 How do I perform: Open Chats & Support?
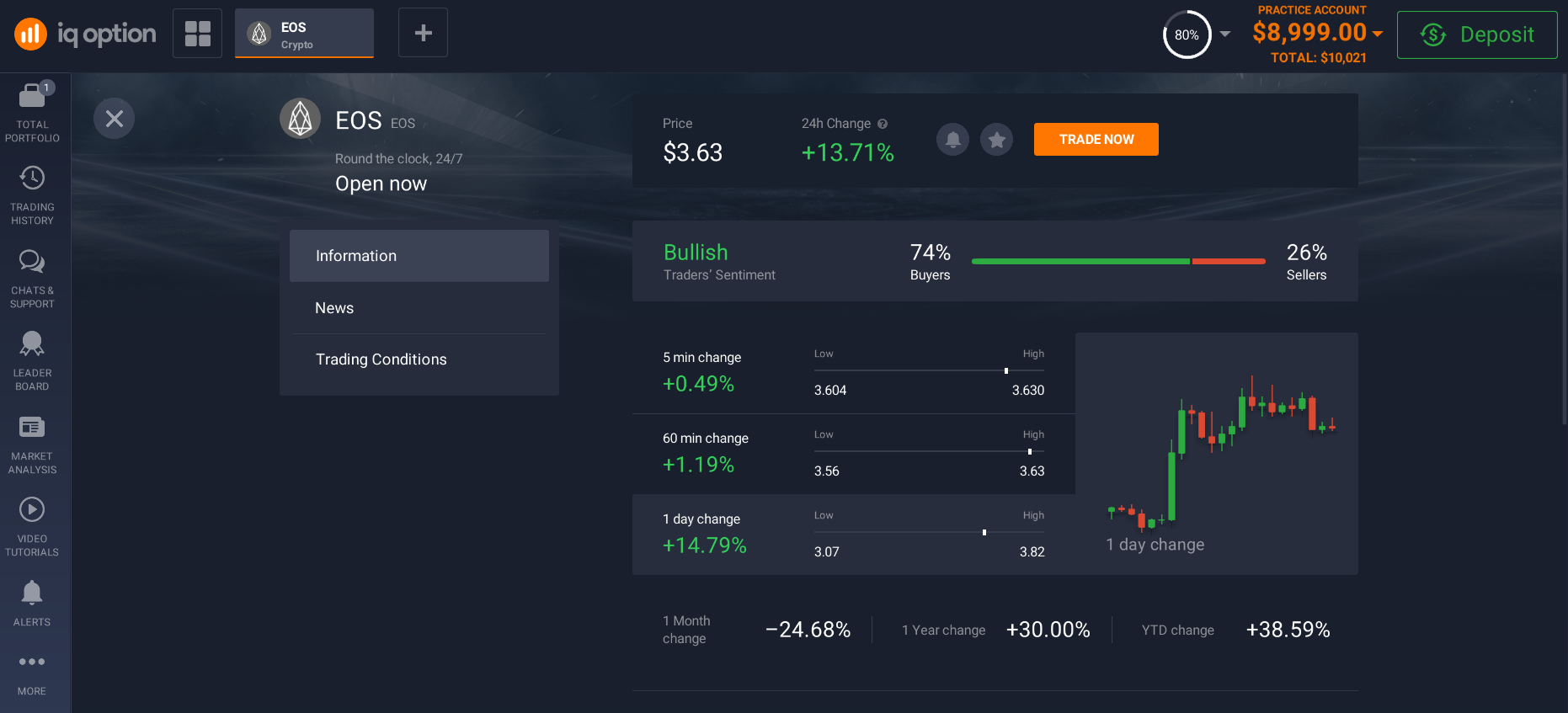coord(32,279)
